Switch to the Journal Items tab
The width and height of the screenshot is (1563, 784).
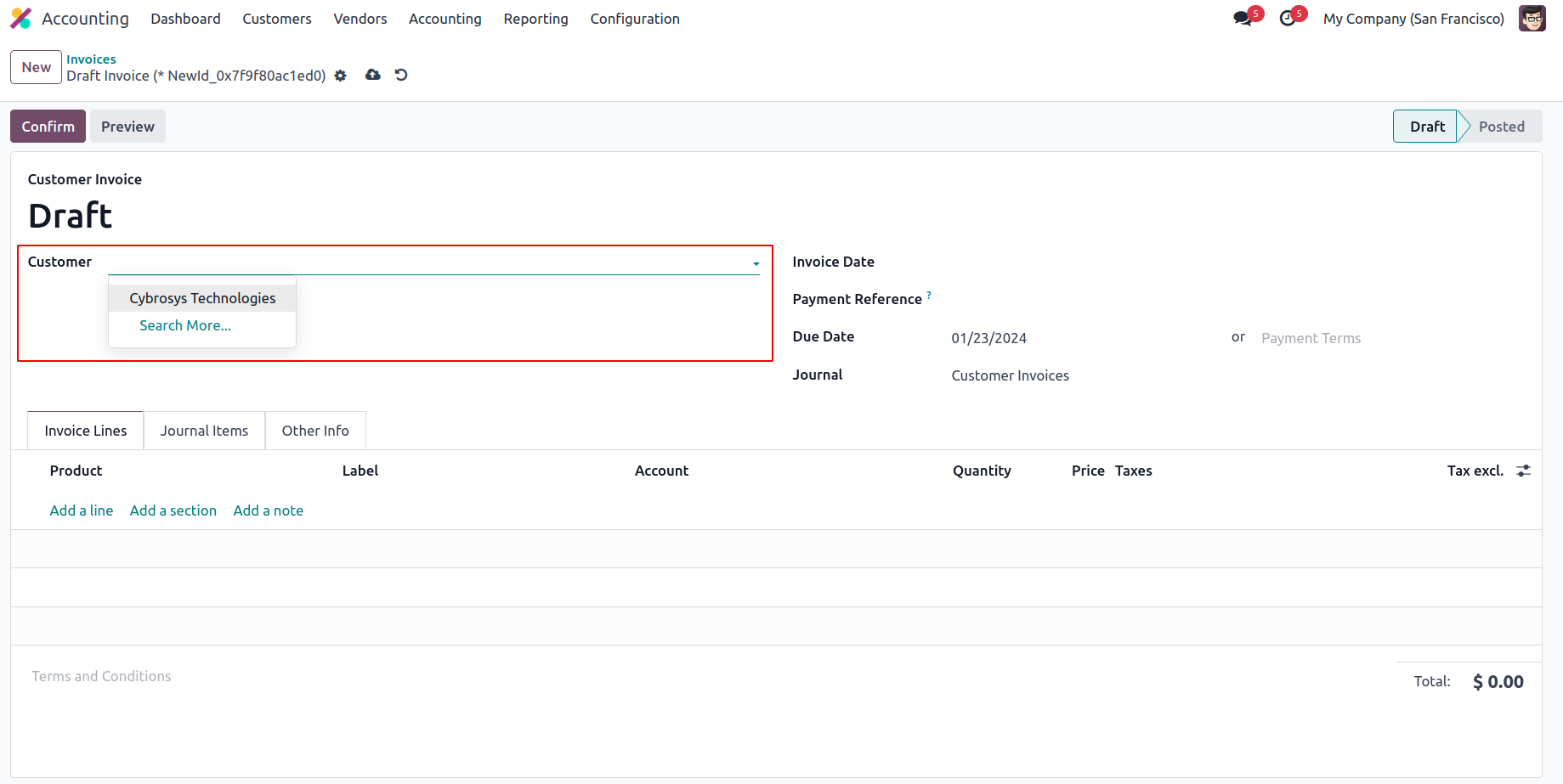tap(204, 431)
